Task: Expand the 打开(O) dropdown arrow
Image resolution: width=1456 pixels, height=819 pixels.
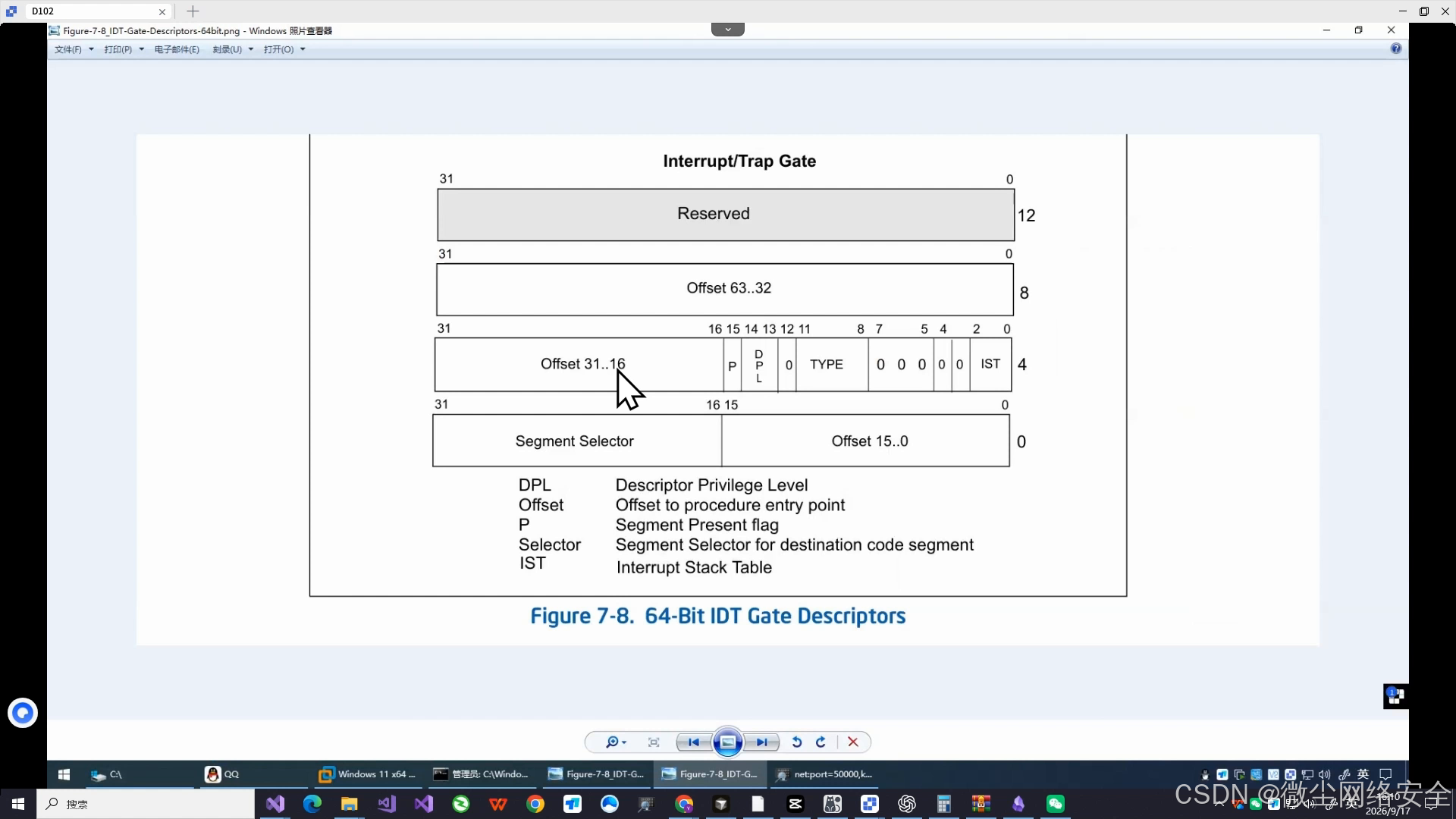Action: 303,49
